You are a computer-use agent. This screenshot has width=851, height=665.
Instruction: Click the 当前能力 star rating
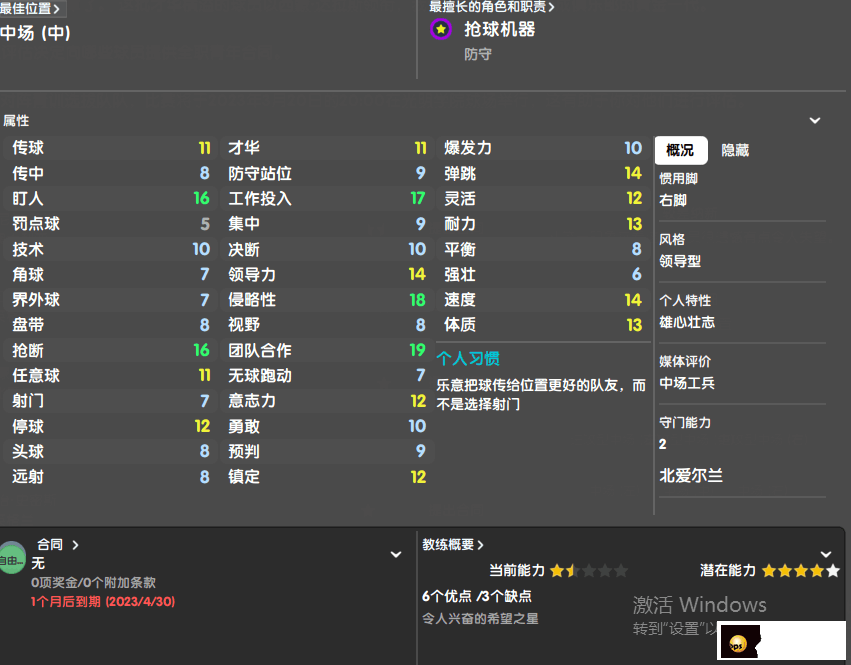(588, 571)
